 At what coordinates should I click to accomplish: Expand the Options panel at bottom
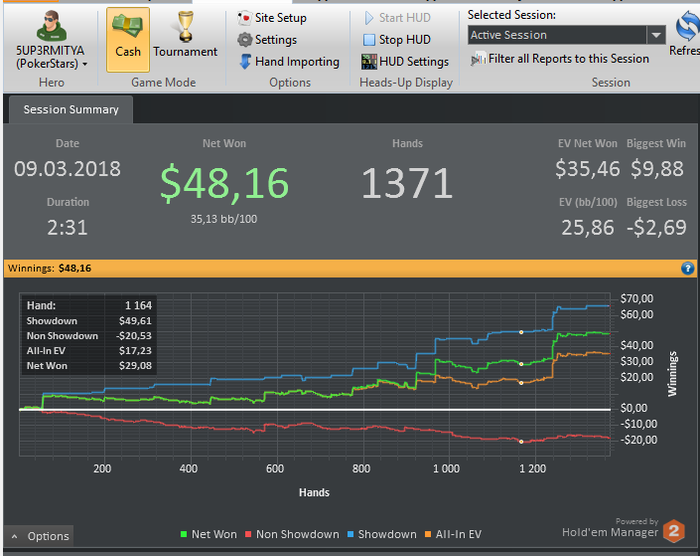[39, 536]
